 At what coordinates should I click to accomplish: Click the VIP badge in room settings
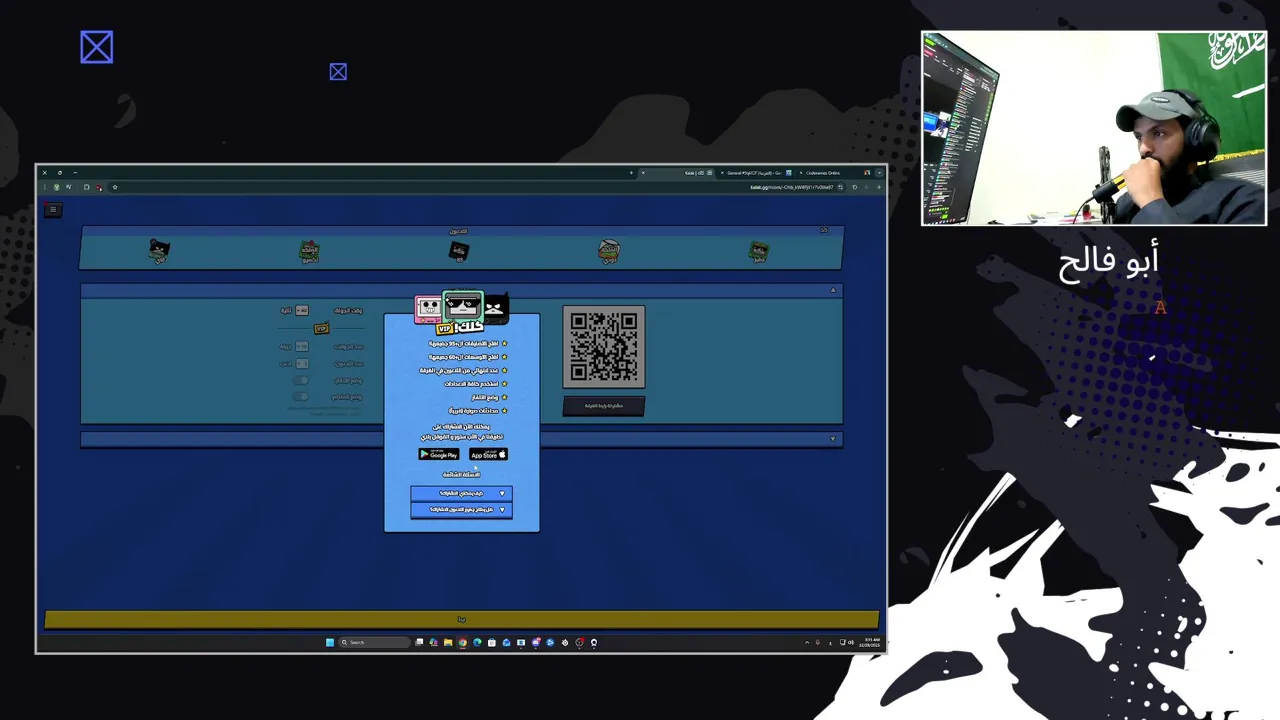pyautogui.click(x=321, y=328)
